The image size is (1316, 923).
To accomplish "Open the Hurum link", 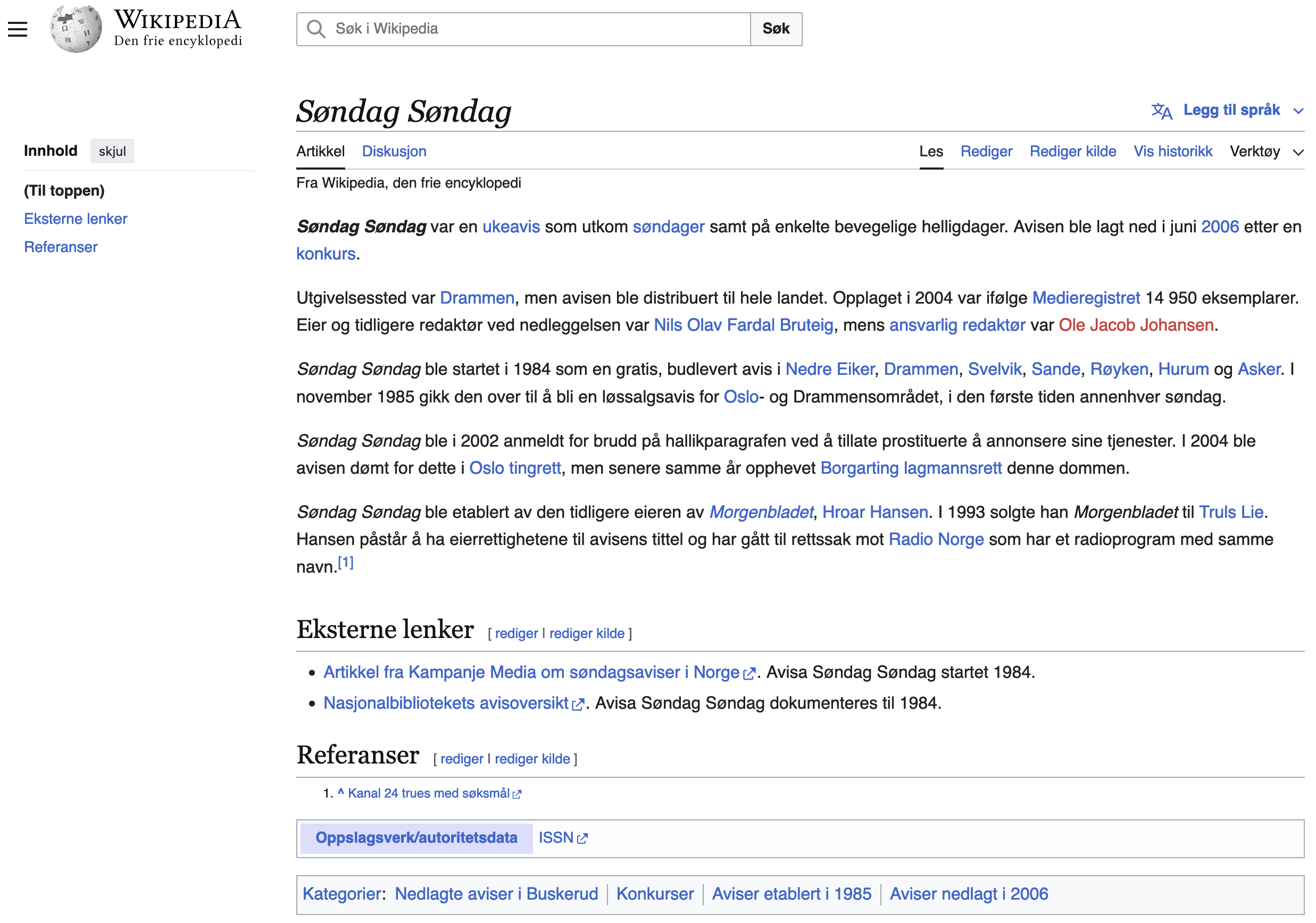I will click(x=1184, y=370).
